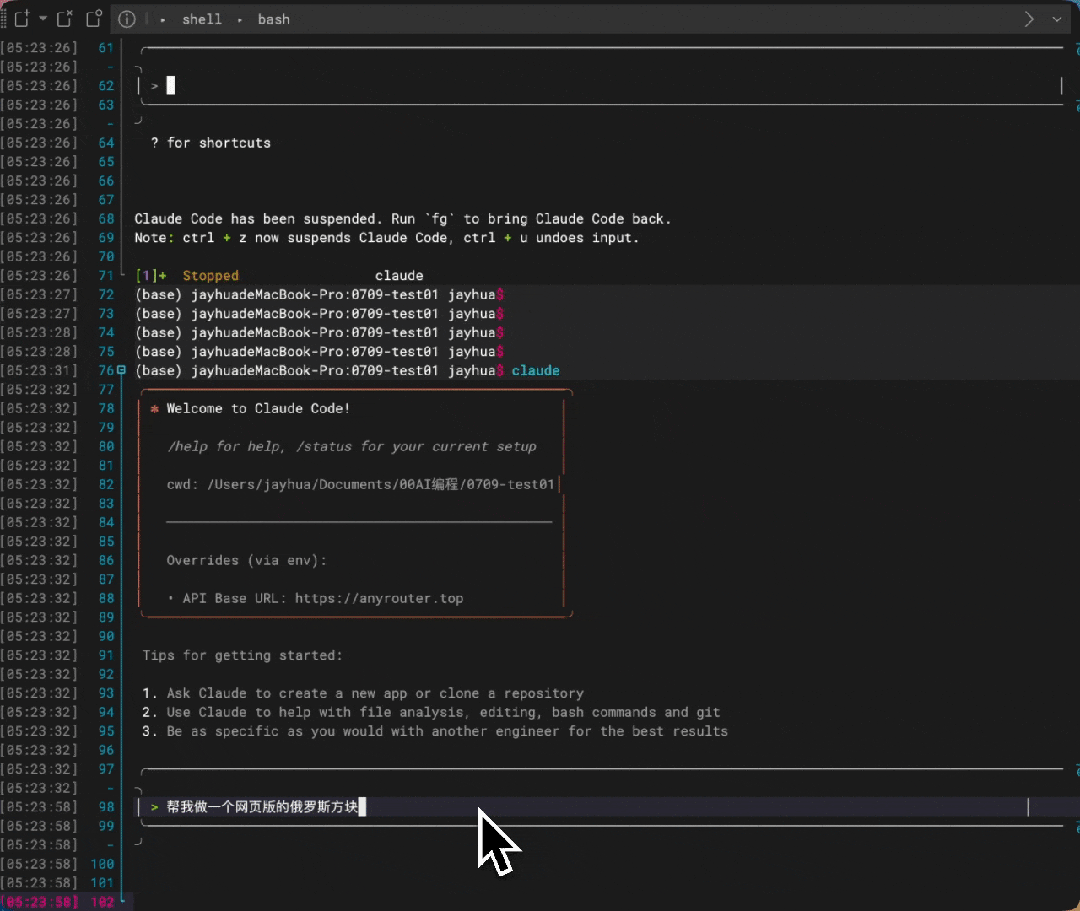The height and width of the screenshot is (911, 1080).
Task: Click the shell prompt on line 75
Action: coord(320,352)
